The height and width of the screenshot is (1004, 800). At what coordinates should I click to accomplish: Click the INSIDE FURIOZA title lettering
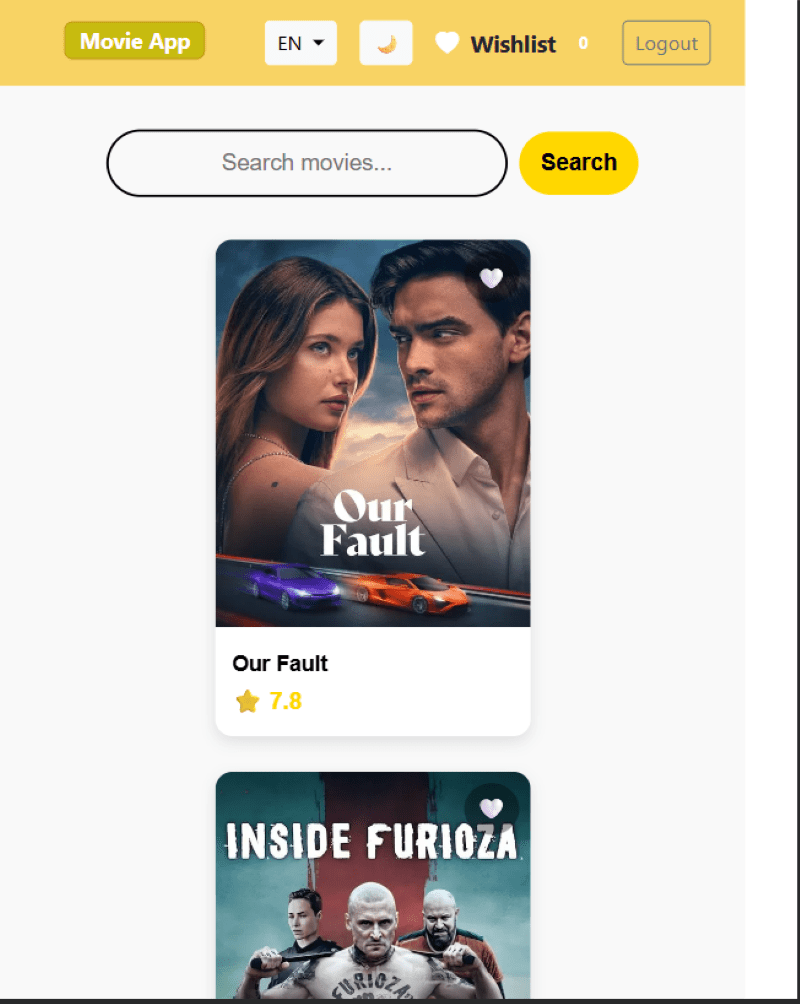tap(371, 840)
